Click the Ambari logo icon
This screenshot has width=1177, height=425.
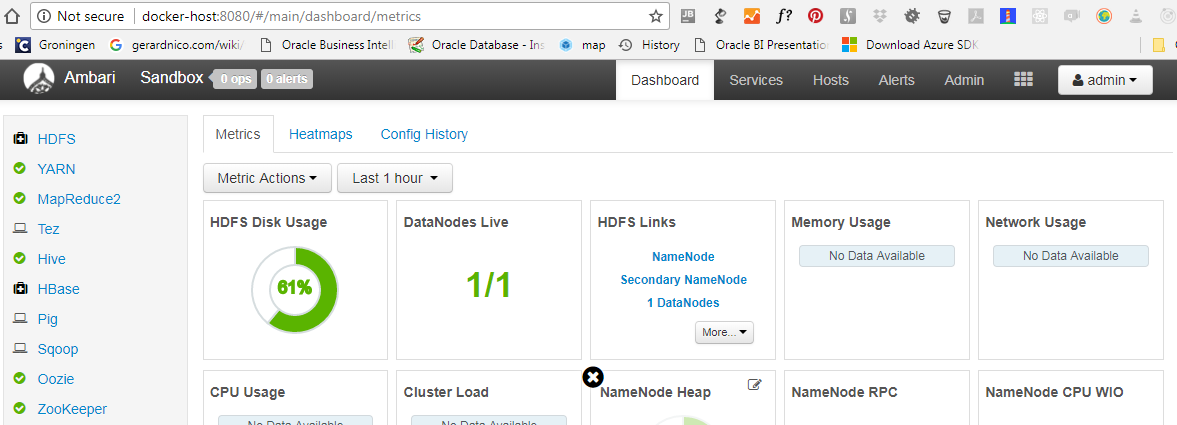(x=38, y=79)
